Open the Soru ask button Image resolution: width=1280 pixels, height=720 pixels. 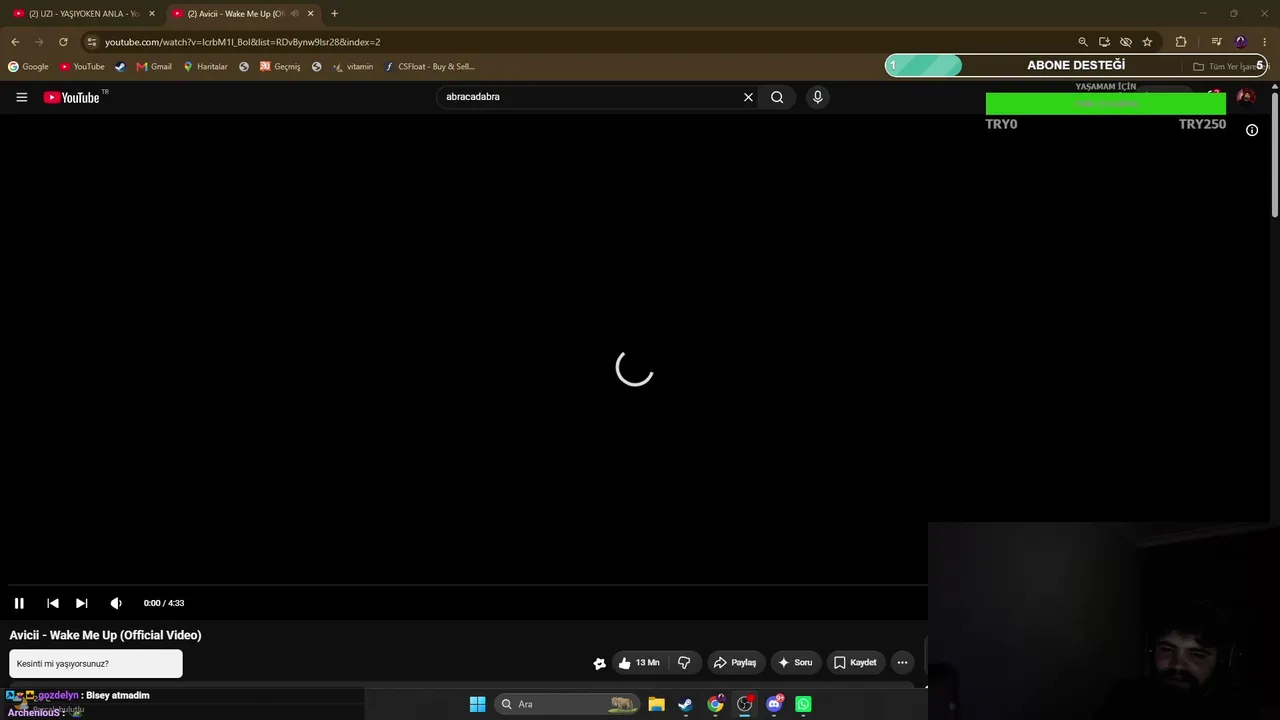pyautogui.click(x=795, y=662)
